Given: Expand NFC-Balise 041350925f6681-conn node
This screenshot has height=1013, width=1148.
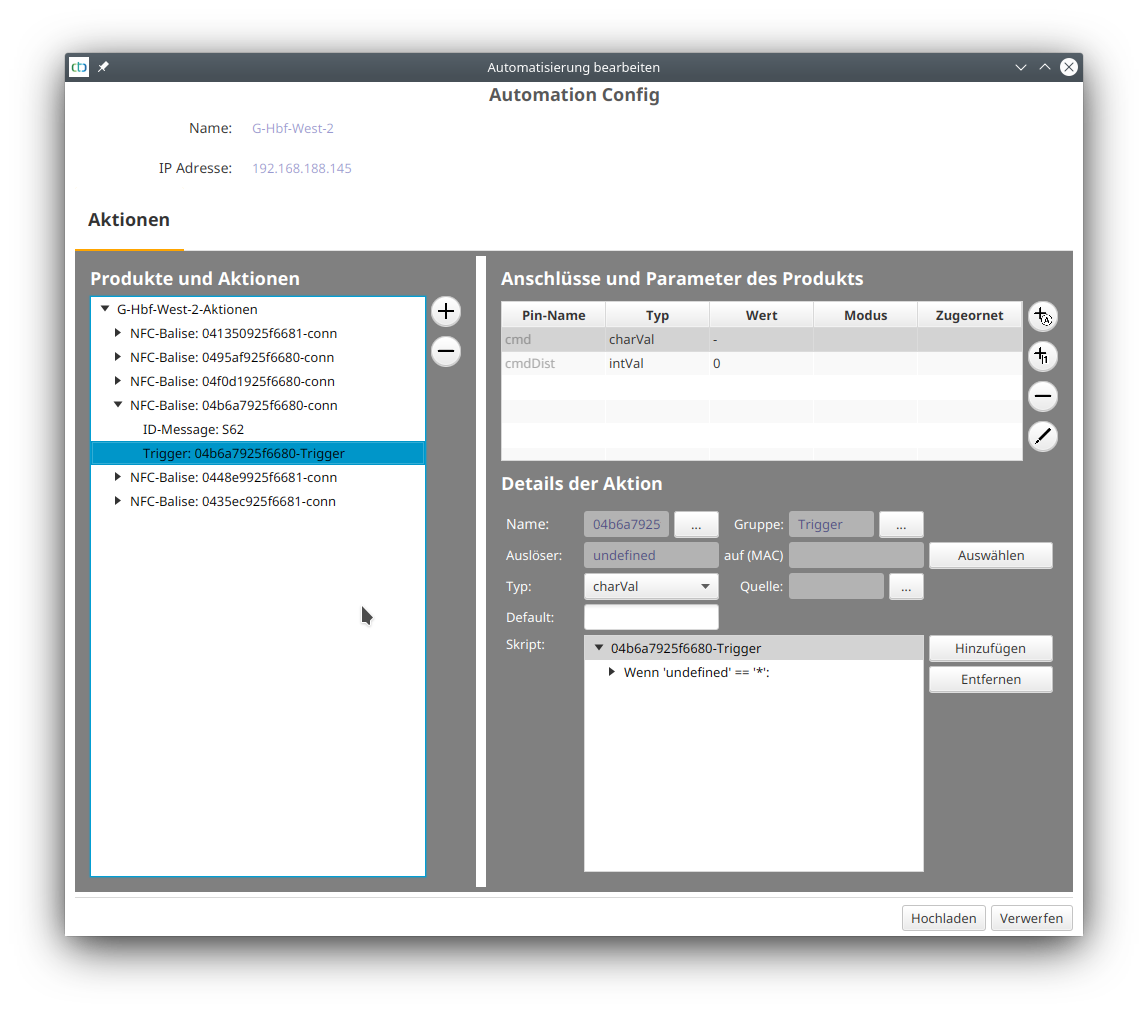Looking at the screenshot, I should tap(118, 333).
